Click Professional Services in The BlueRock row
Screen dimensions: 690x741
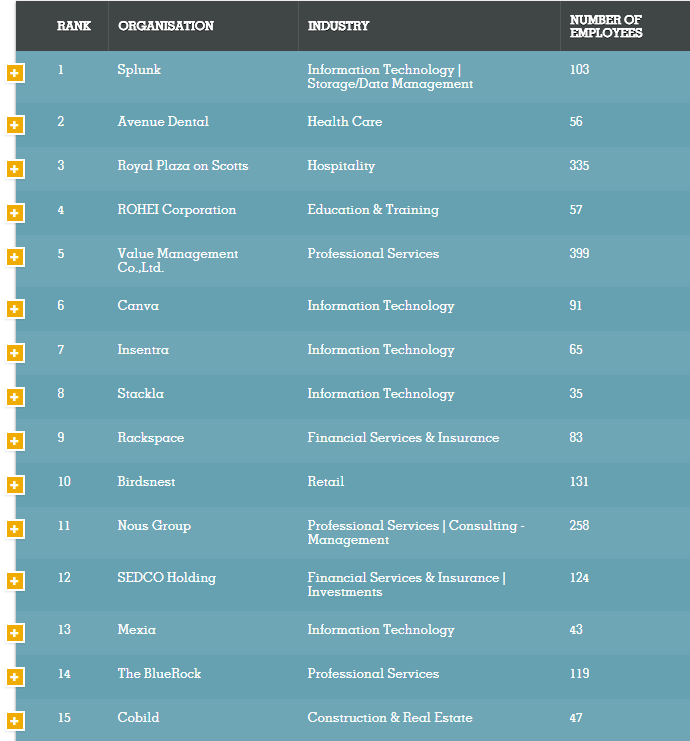373,673
